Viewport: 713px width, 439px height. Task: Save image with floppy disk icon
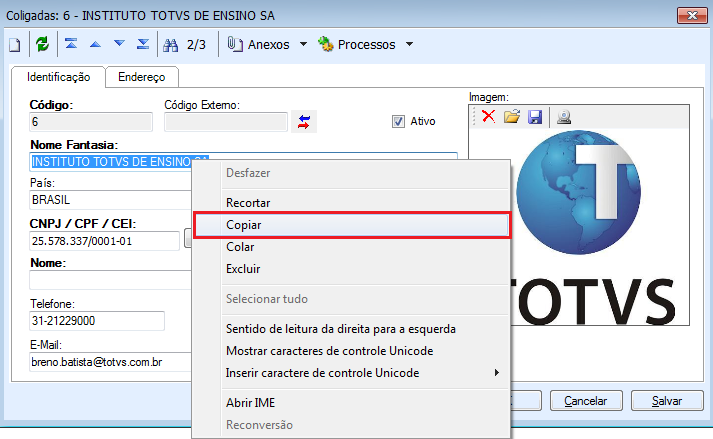coord(535,117)
